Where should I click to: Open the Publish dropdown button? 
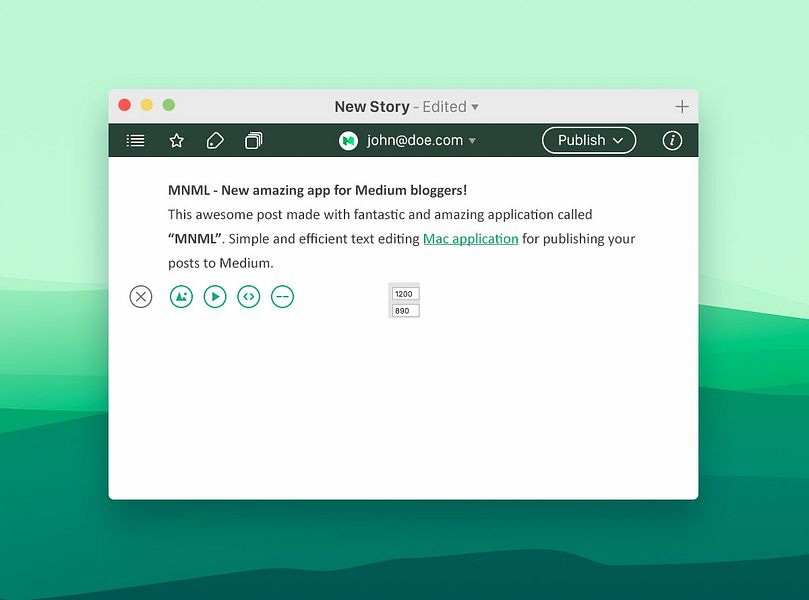click(x=589, y=140)
